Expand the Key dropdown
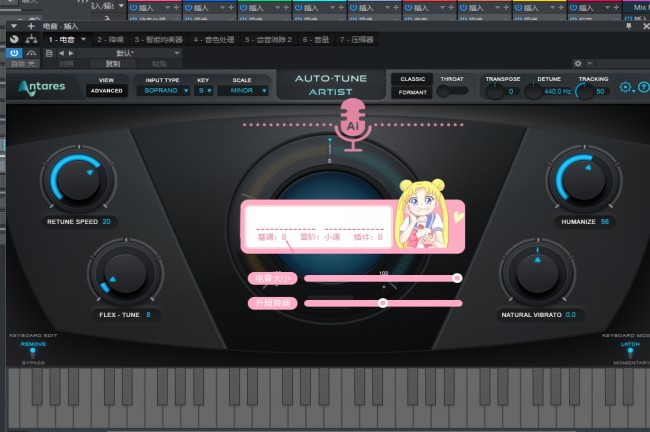 tap(204, 91)
